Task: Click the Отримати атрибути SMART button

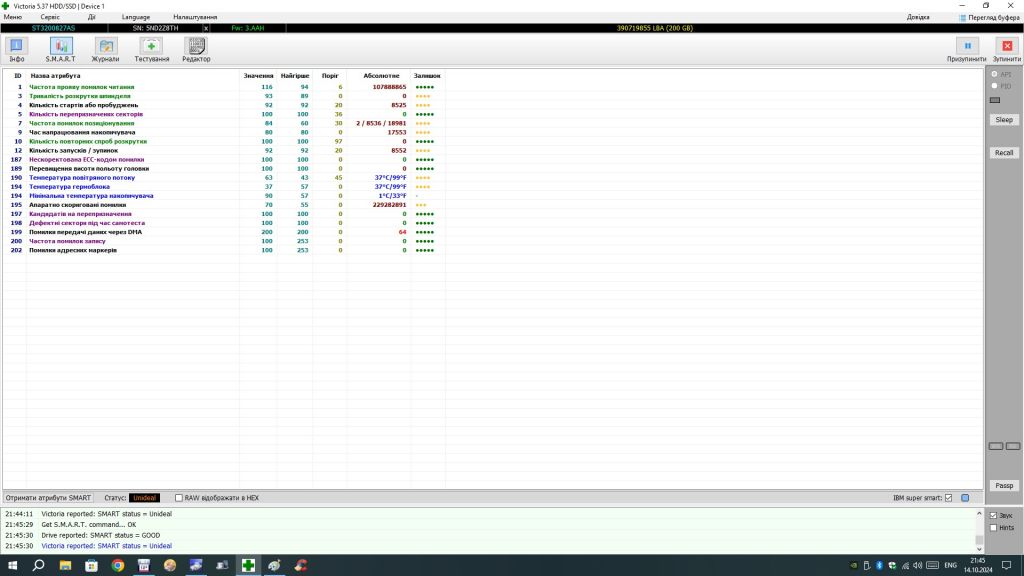Action: 48,498
